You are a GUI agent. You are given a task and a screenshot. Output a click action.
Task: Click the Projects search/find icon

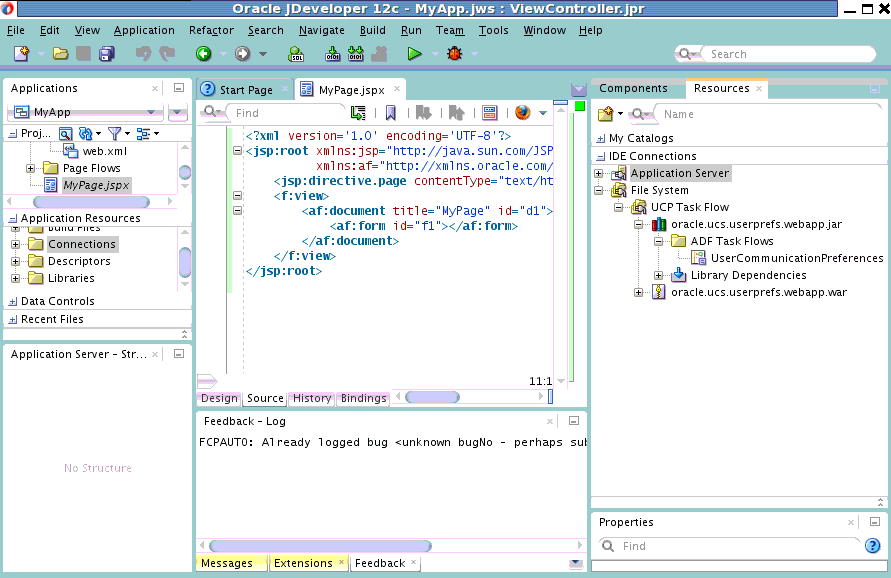(66, 134)
